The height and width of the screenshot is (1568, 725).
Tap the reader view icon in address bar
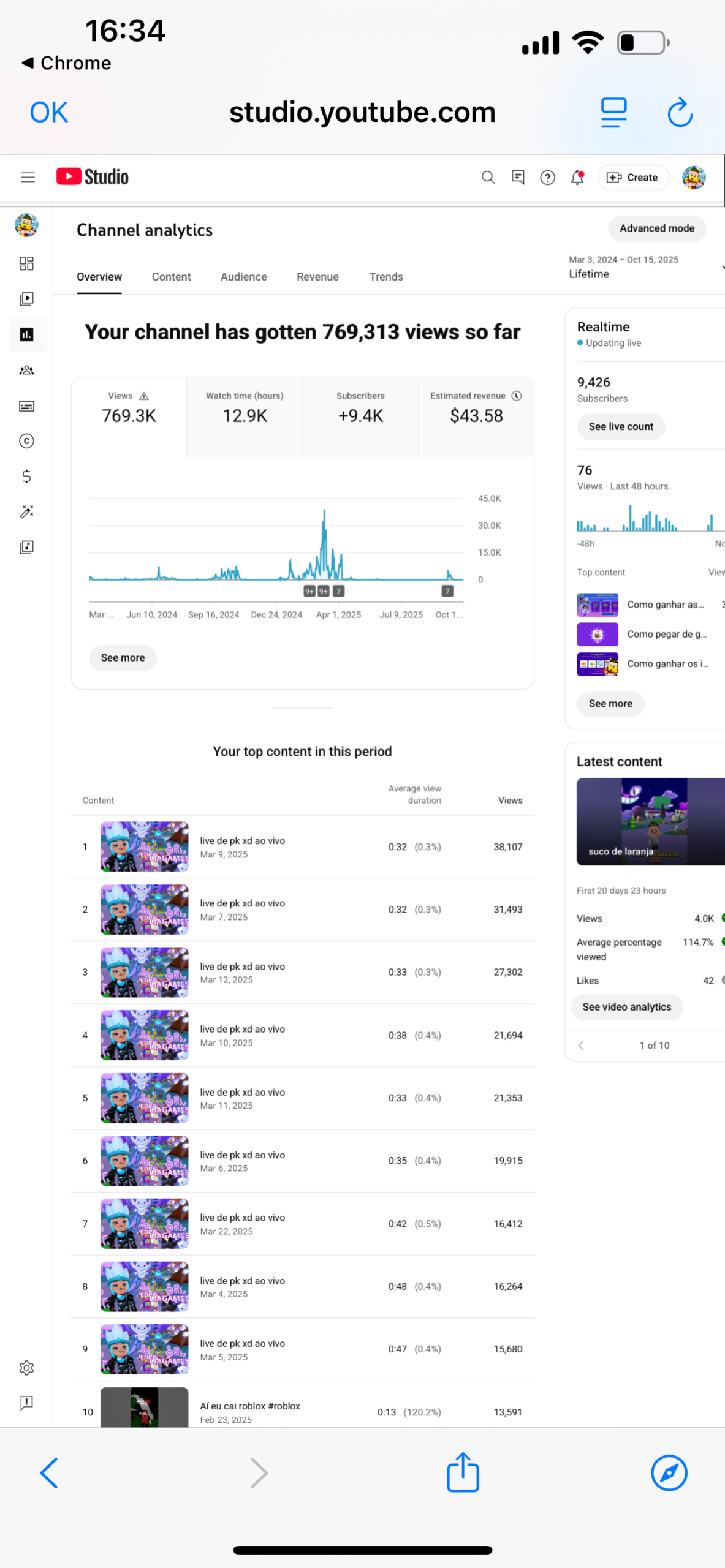613,112
